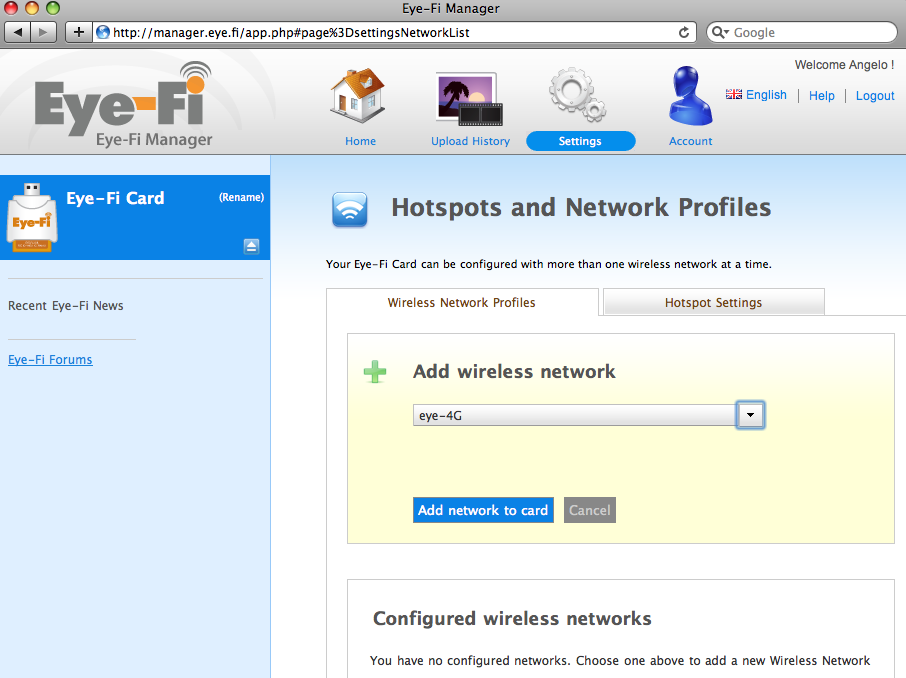Log out using the Logout link
This screenshot has height=678, width=906.
click(875, 95)
